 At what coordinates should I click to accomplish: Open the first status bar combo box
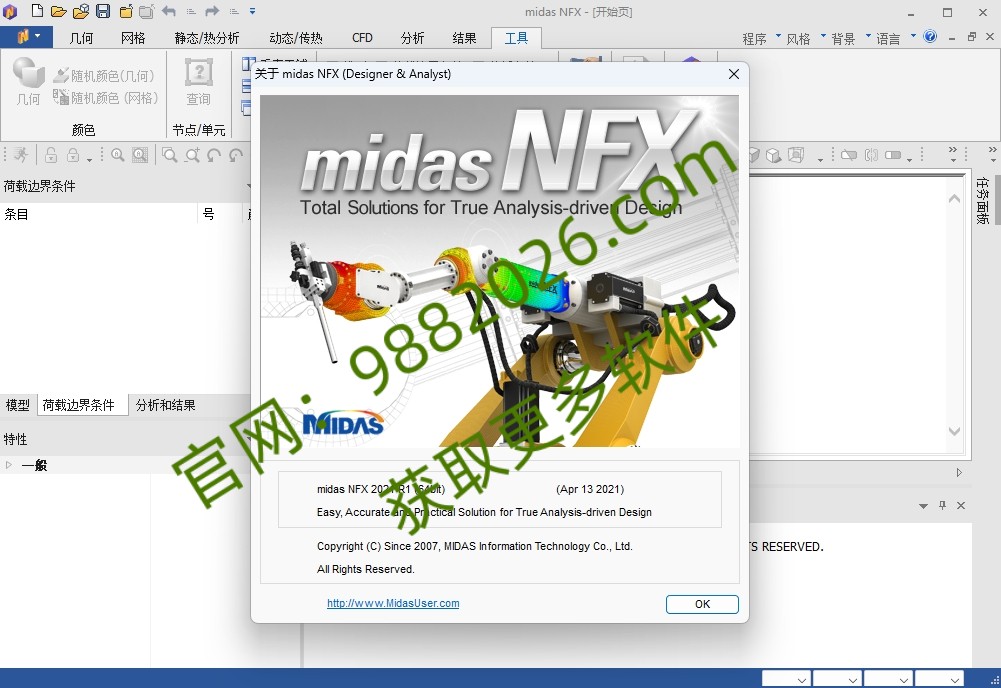coord(786,679)
